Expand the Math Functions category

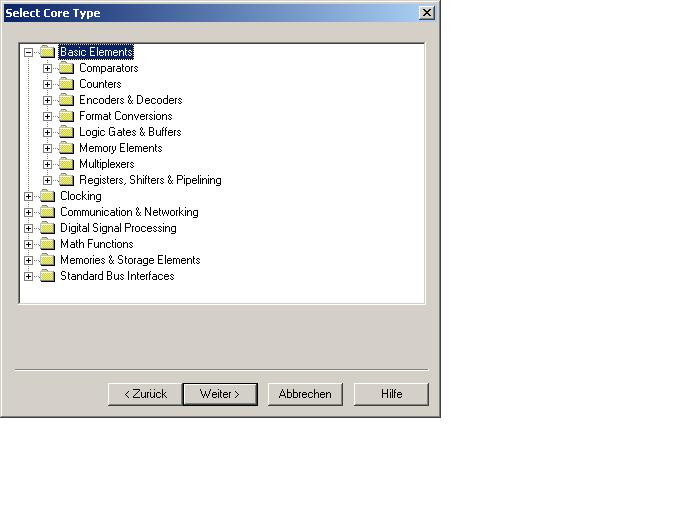tap(29, 245)
